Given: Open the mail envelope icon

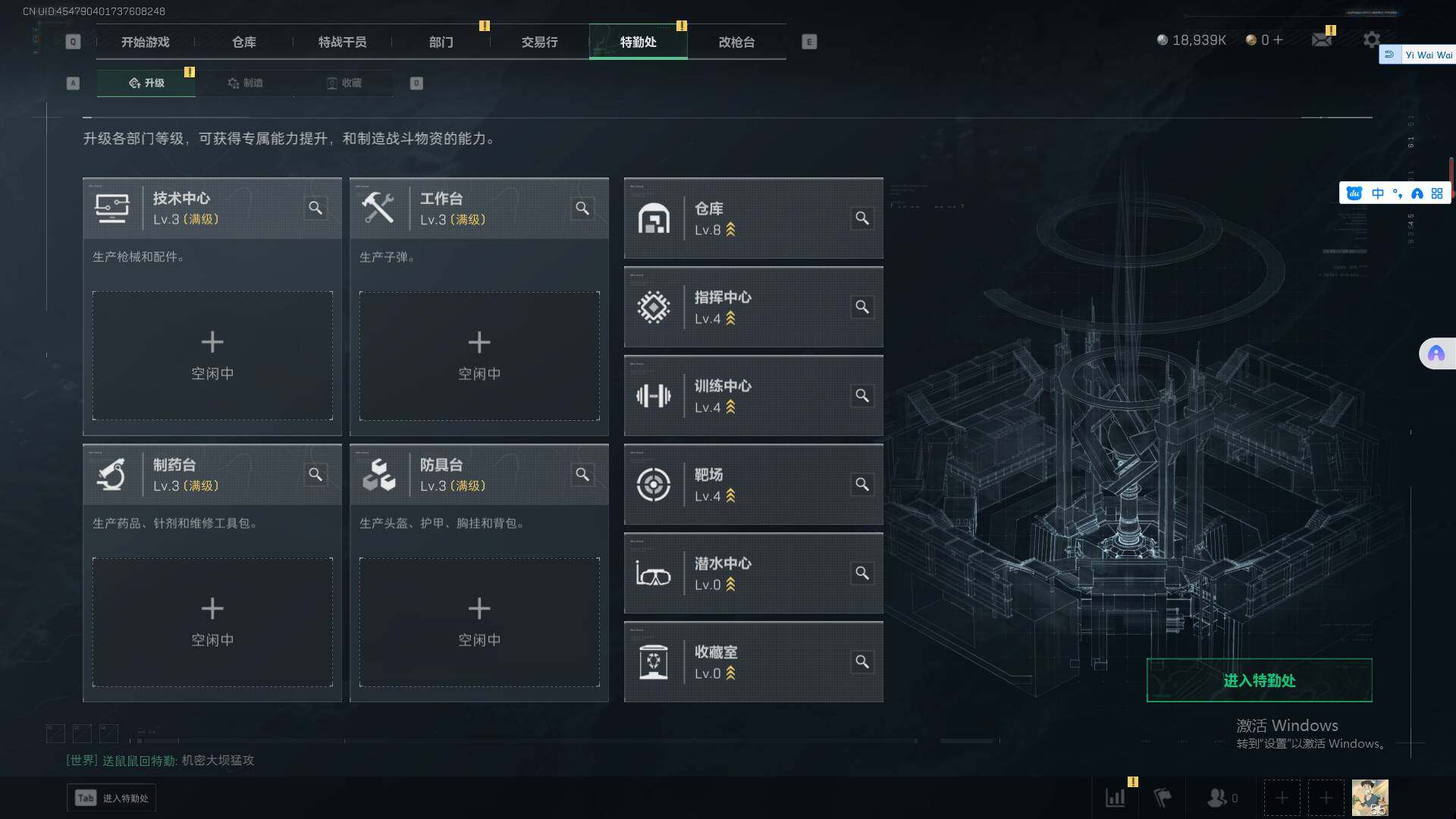Looking at the screenshot, I should pyautogui.click(x=1322, y=40).
